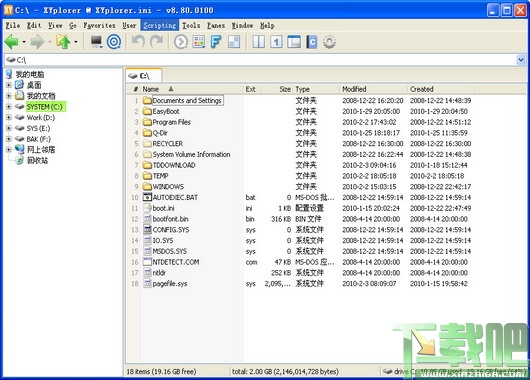Expand the 我的文档 tree node
This screenshot has width=530, height=380.
pyautogui.click(x=9, y=96)
